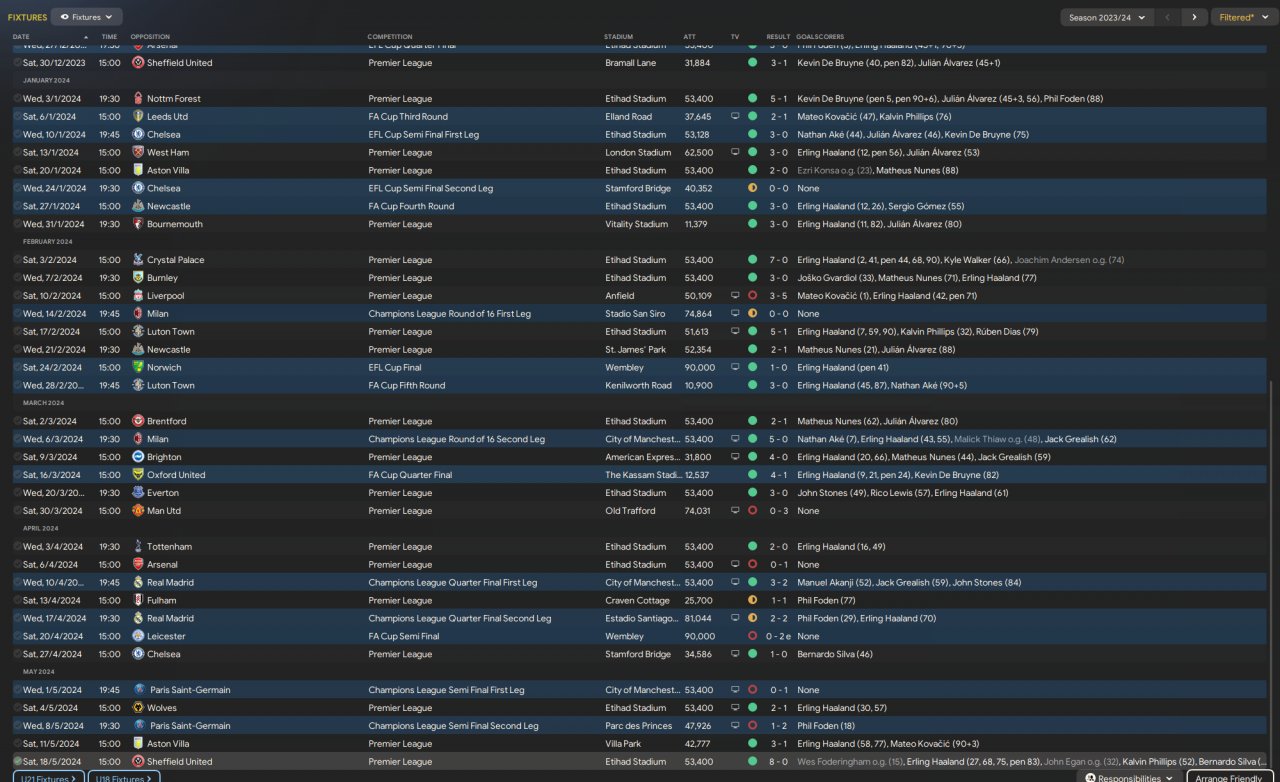Click the red loss indicator in the Leicester row

752,636
